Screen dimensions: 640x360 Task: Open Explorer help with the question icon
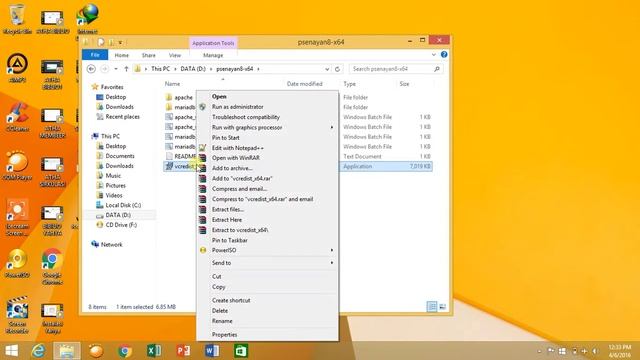tap(444, 55)
